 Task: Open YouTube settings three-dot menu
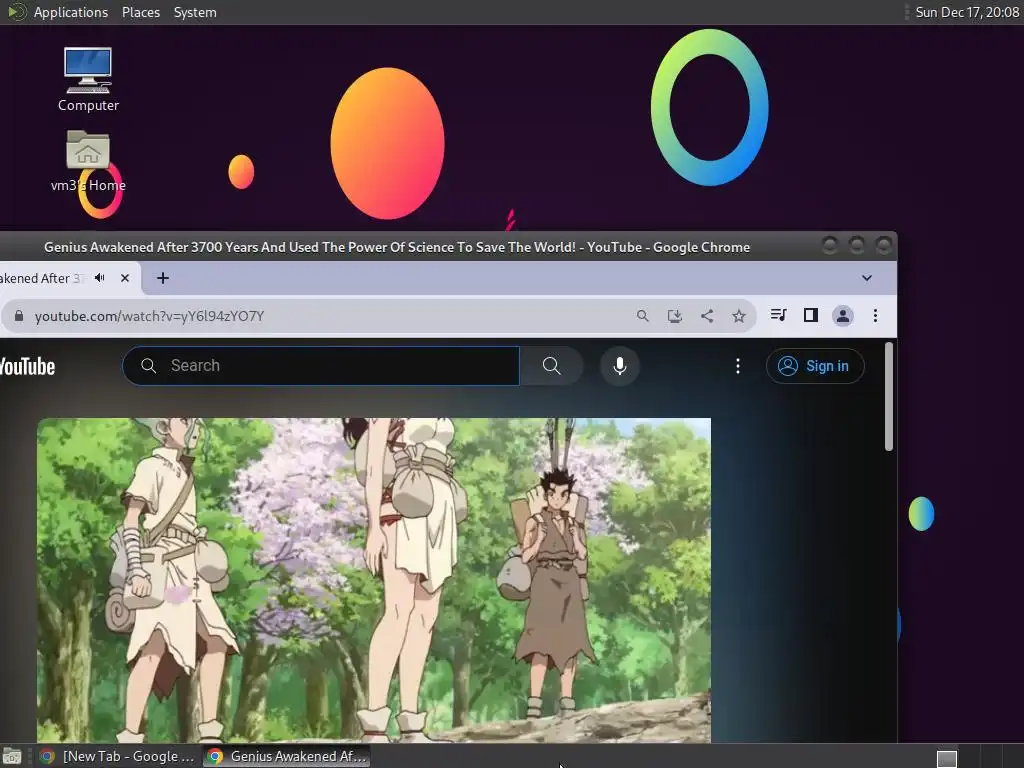pos(738,366)
